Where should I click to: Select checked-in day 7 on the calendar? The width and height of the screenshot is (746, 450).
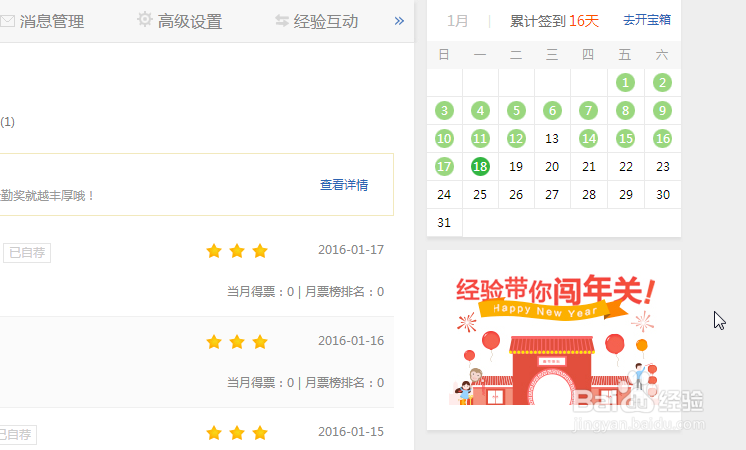pos(589,111)
